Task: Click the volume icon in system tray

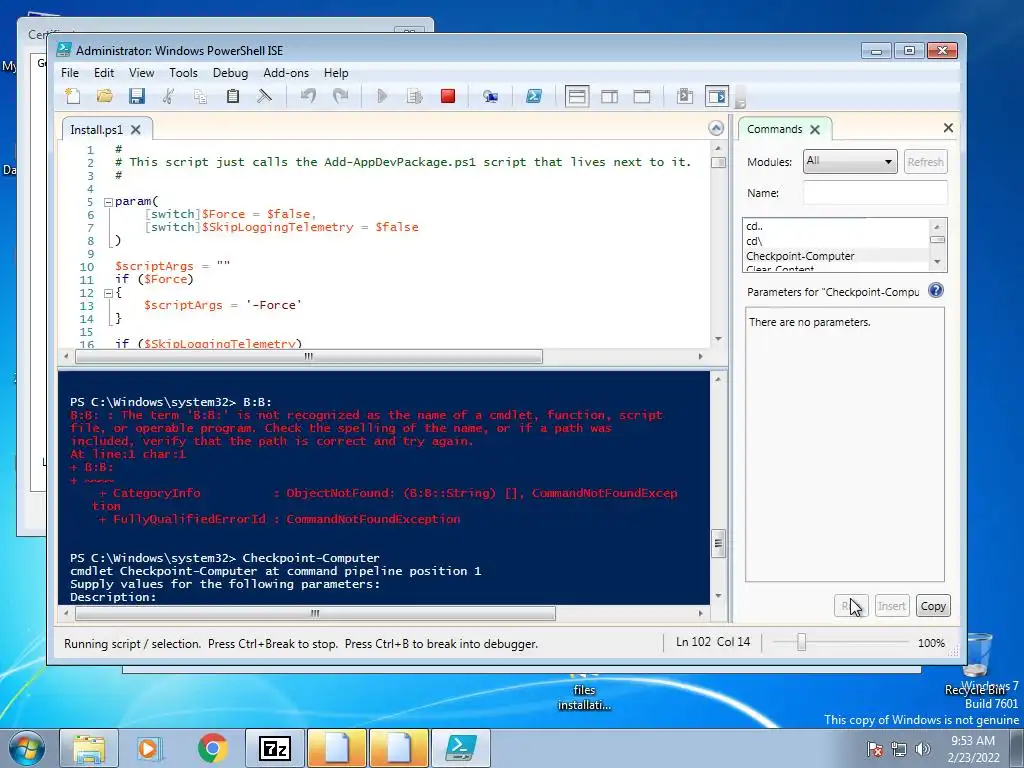Action: click(x=923, y=749)
